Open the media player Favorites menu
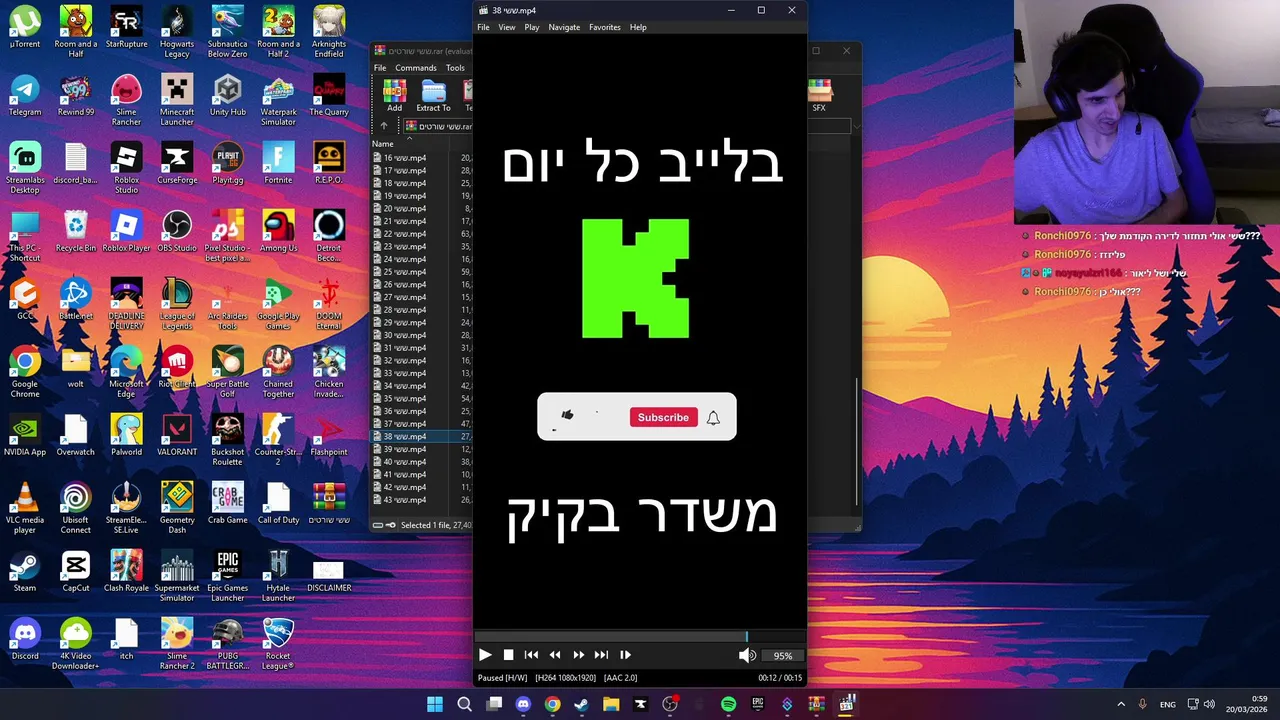This screenshot has width=1280, height=720. click(605, 27)
